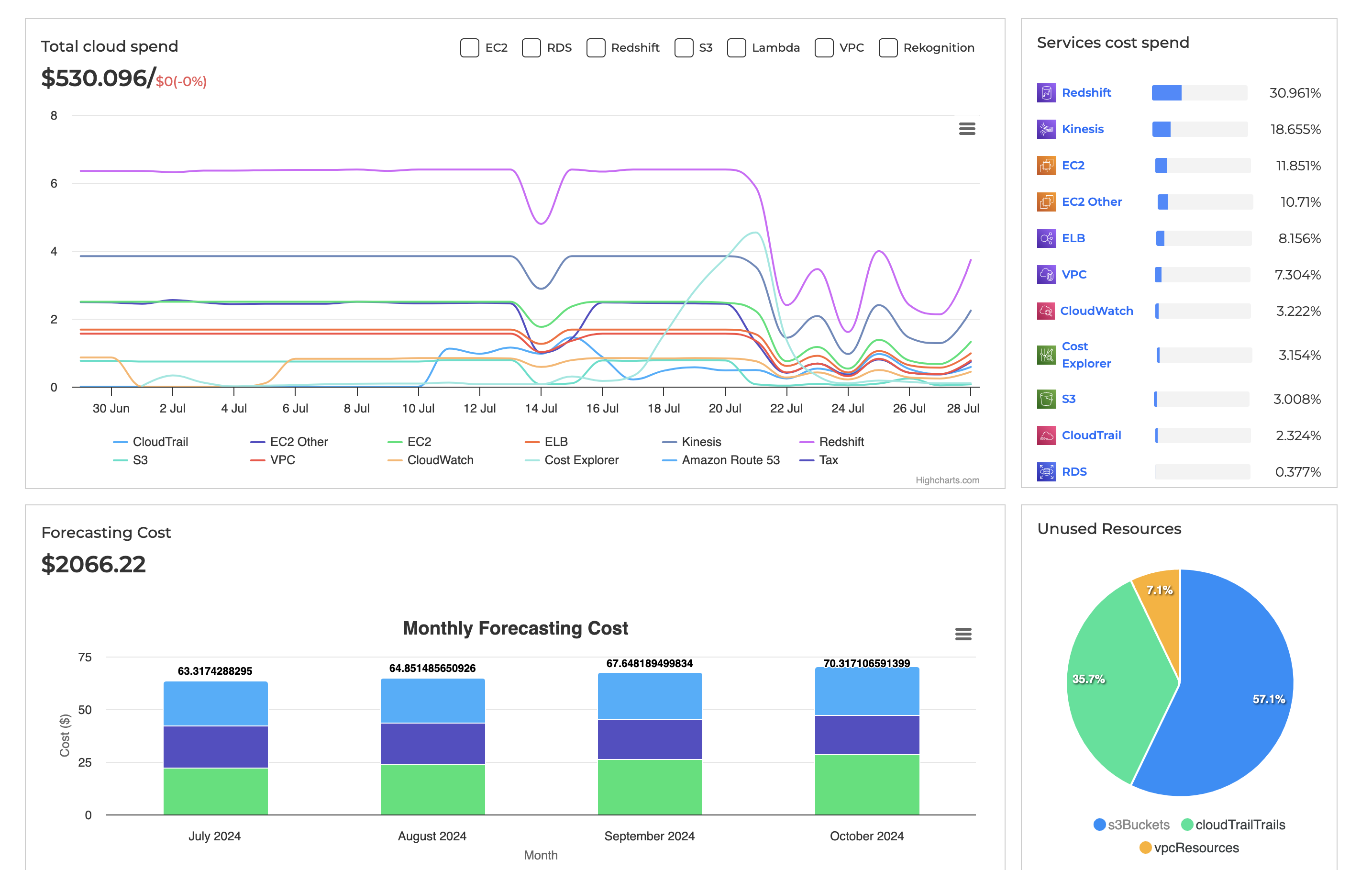Enable the EC2 filter checkbox
1372x870 pixels.
[x=469, y=48]
